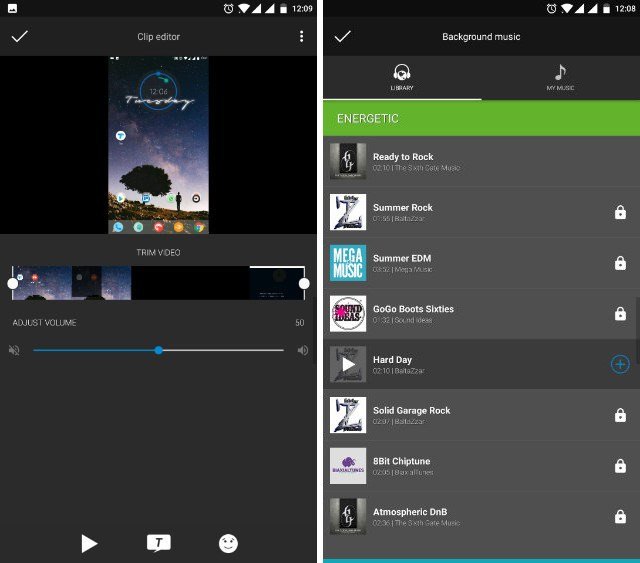Tap the mute speaker icon beside the volume slider
This screenshot has height=563, width=640.
(x=14, y=350)
